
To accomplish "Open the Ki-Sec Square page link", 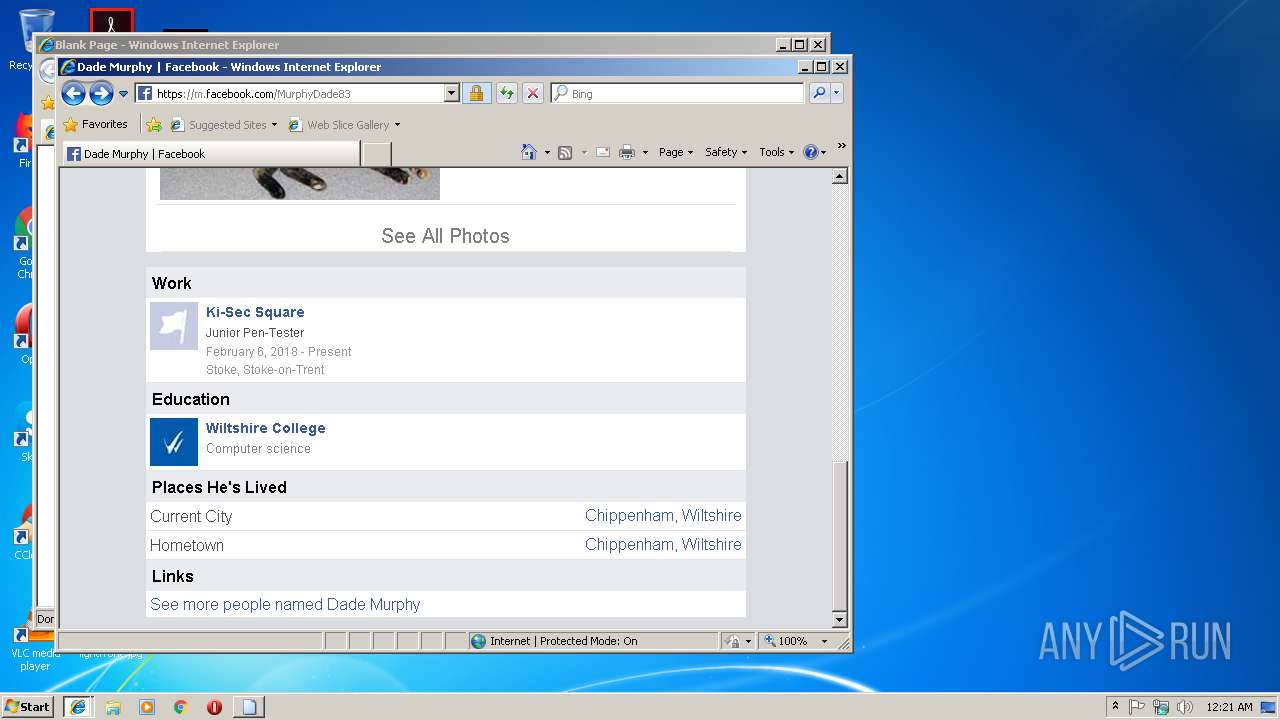I will [255, 312].
